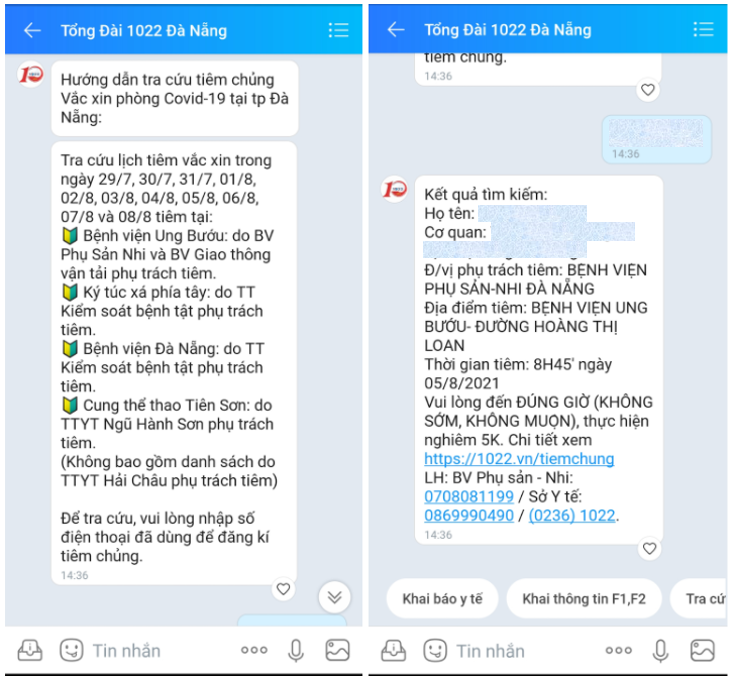
Task: Open the list menu icon in right chat header
Action: click(x=704, y=29)
